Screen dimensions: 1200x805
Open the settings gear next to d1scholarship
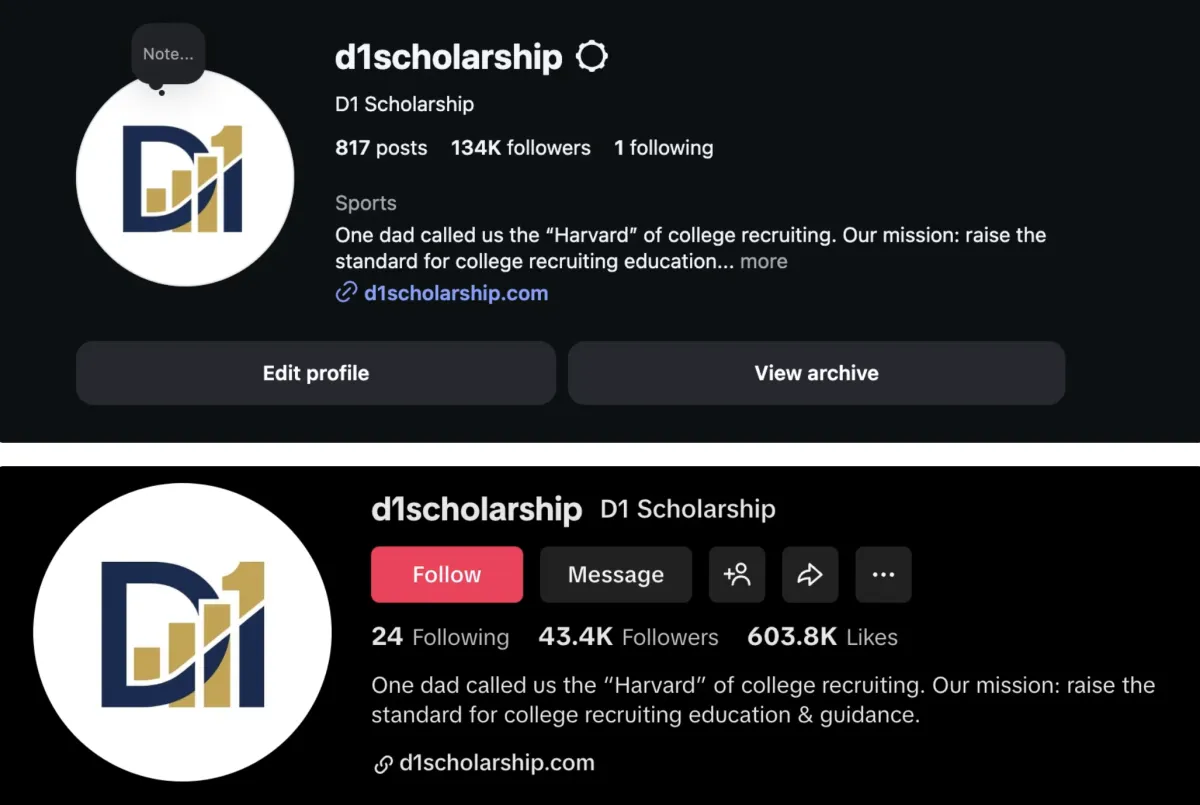click(x=592, y=57)
